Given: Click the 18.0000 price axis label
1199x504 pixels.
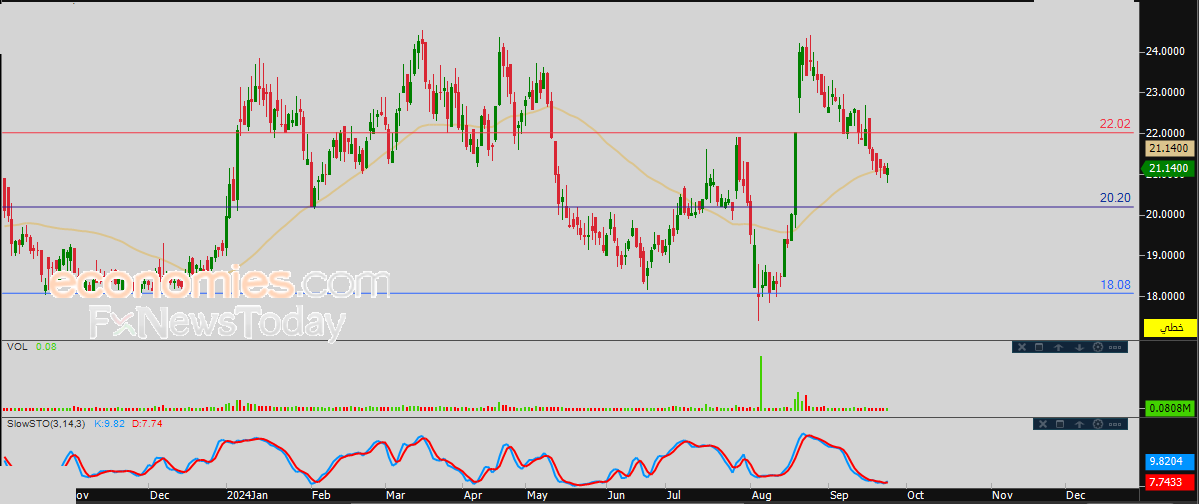Looking at the screenshot, I should tap(1167, 297).
